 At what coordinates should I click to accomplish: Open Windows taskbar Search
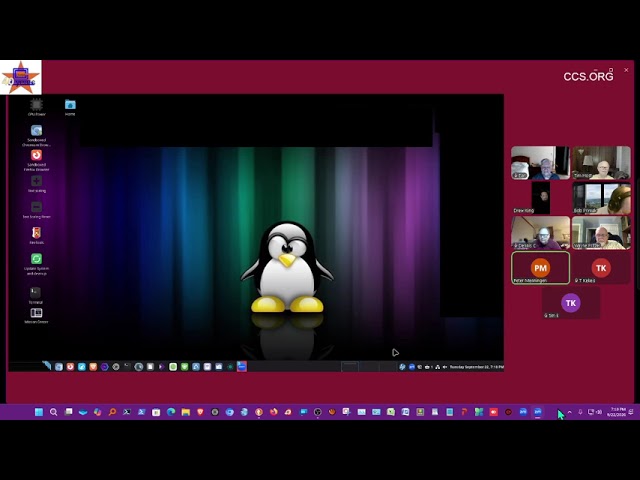click(x=53, y=412)
